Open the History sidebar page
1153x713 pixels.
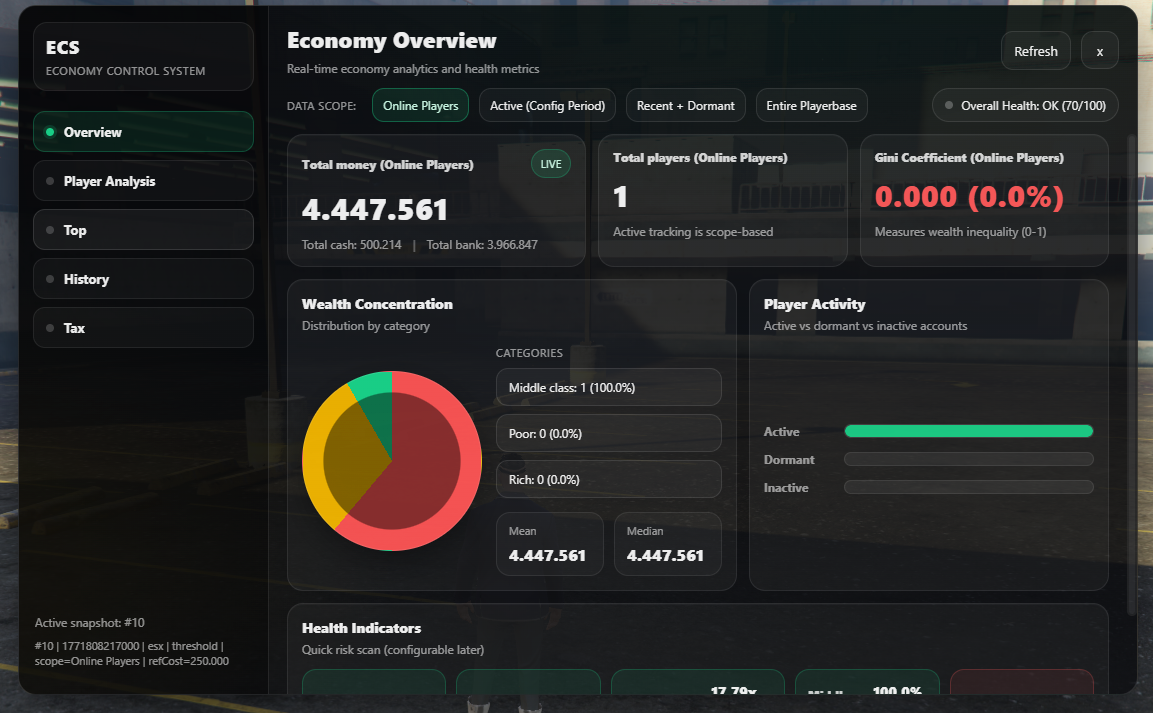143,279
